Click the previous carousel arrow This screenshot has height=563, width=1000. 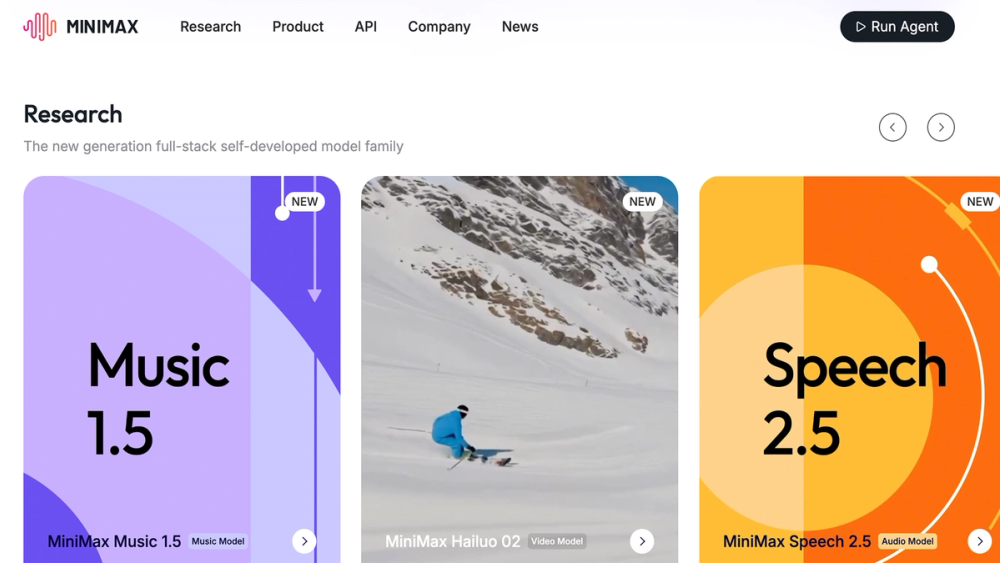point(892,128)
